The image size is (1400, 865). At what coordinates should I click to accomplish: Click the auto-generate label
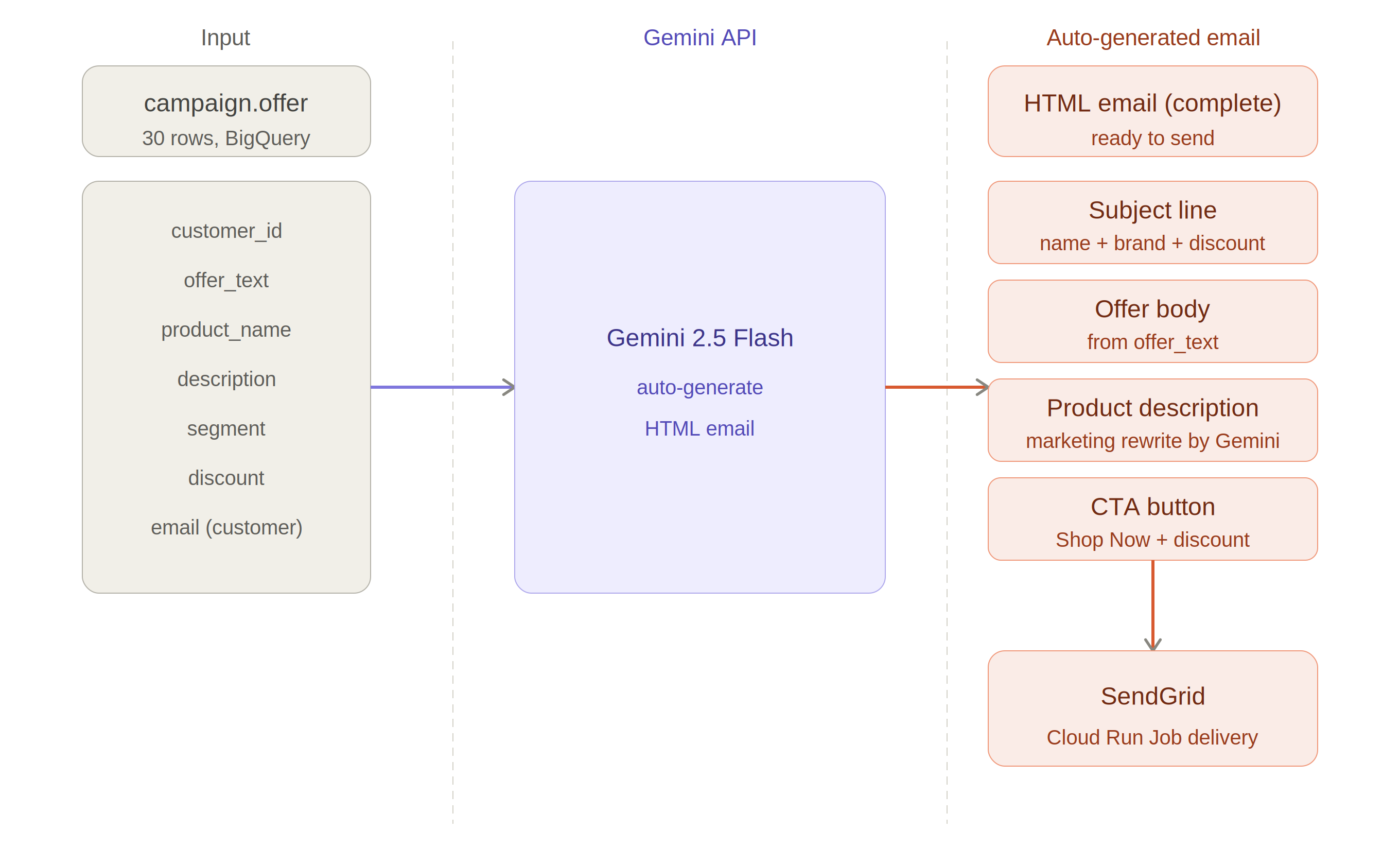click(x=699, y=388)
